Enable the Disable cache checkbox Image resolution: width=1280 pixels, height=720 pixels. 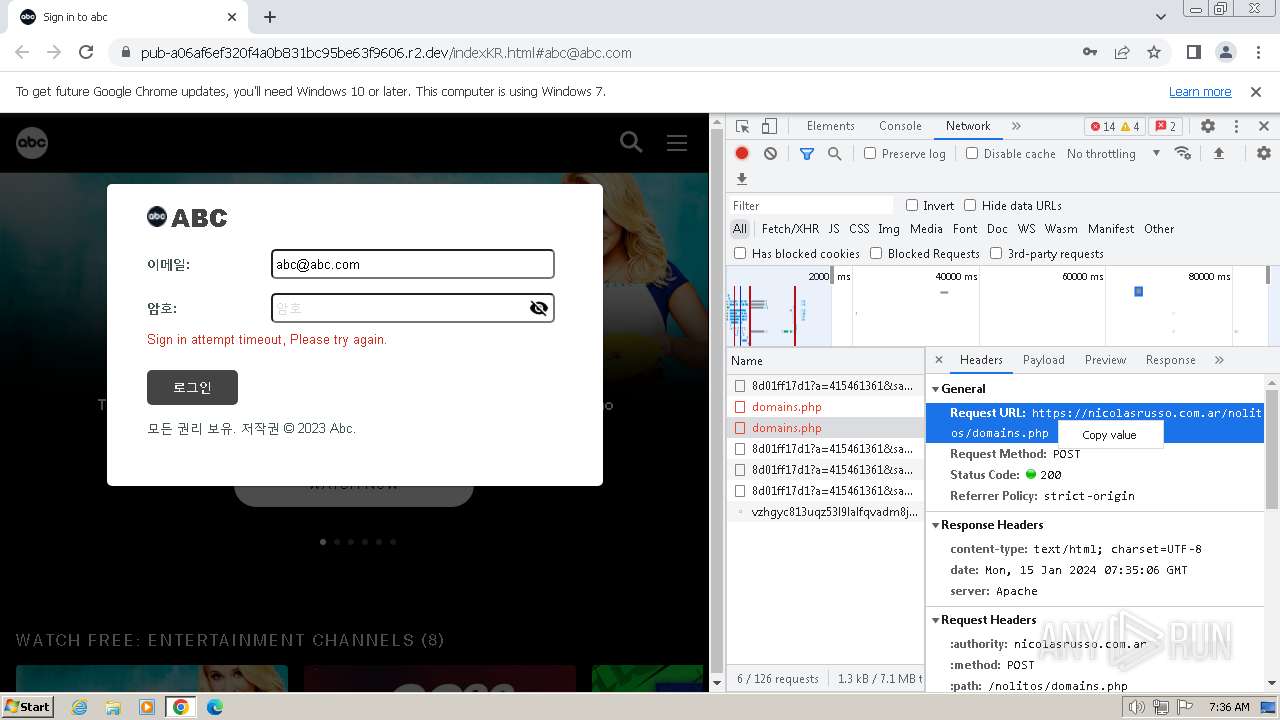point(972,153)
